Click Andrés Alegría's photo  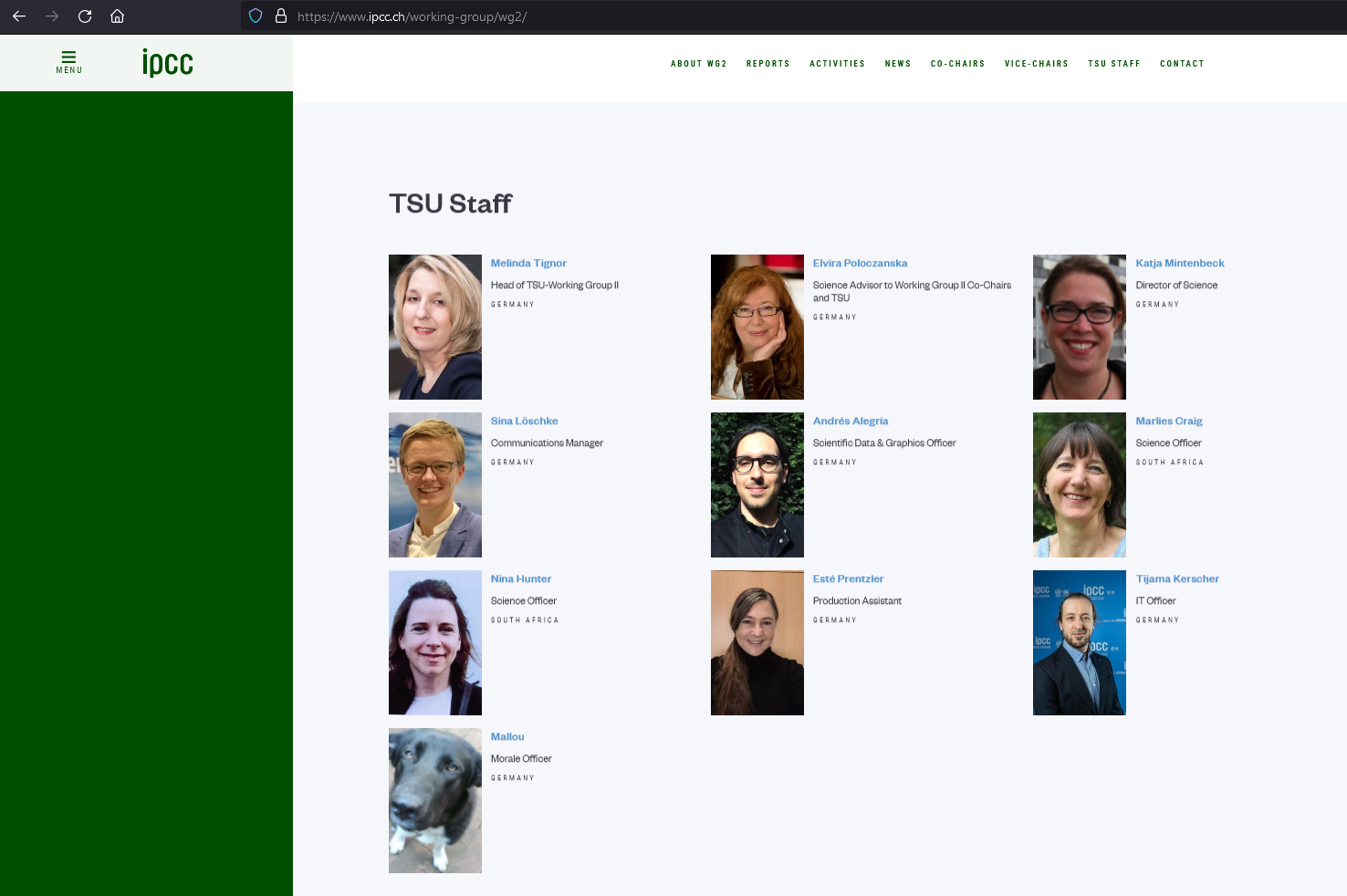point(757,484)
